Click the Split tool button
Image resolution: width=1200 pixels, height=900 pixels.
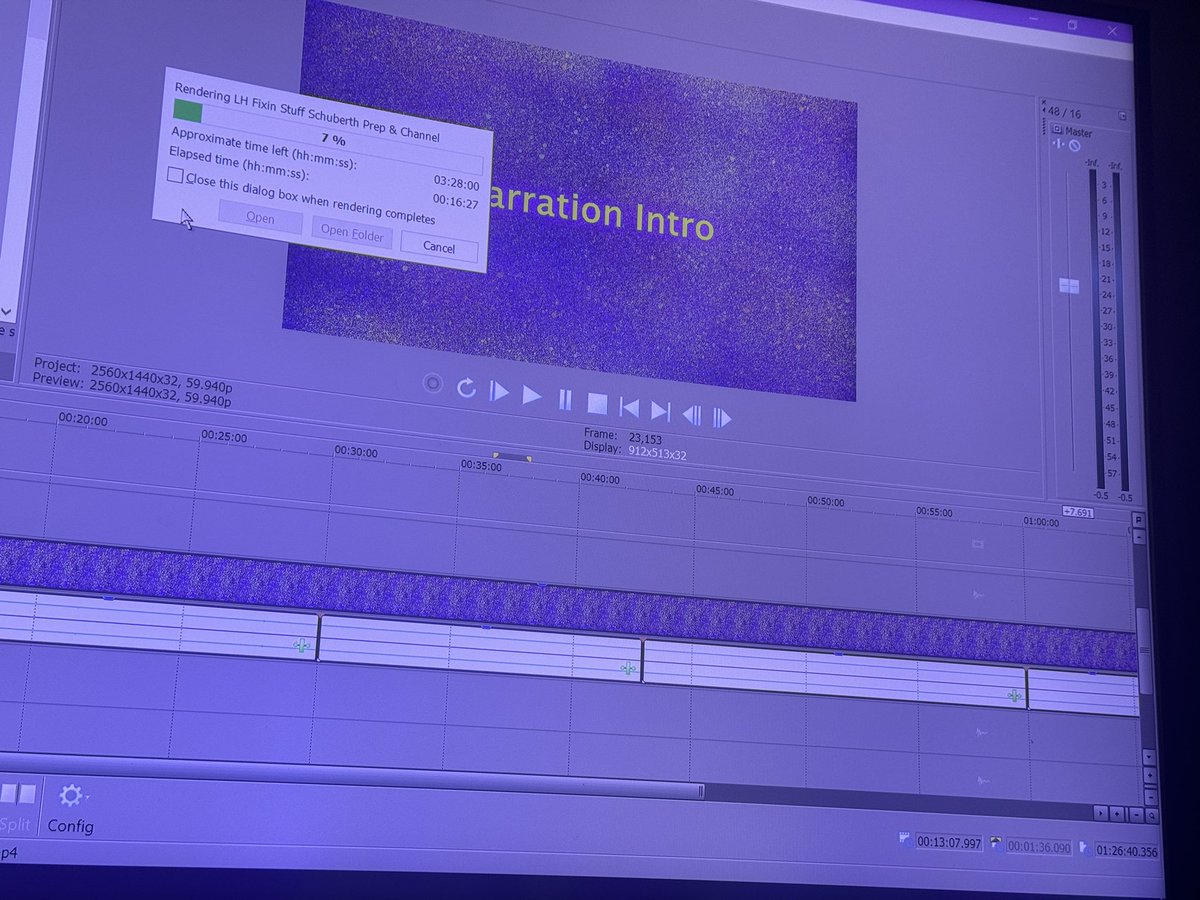pyautogui.click(x=17, y=806)
